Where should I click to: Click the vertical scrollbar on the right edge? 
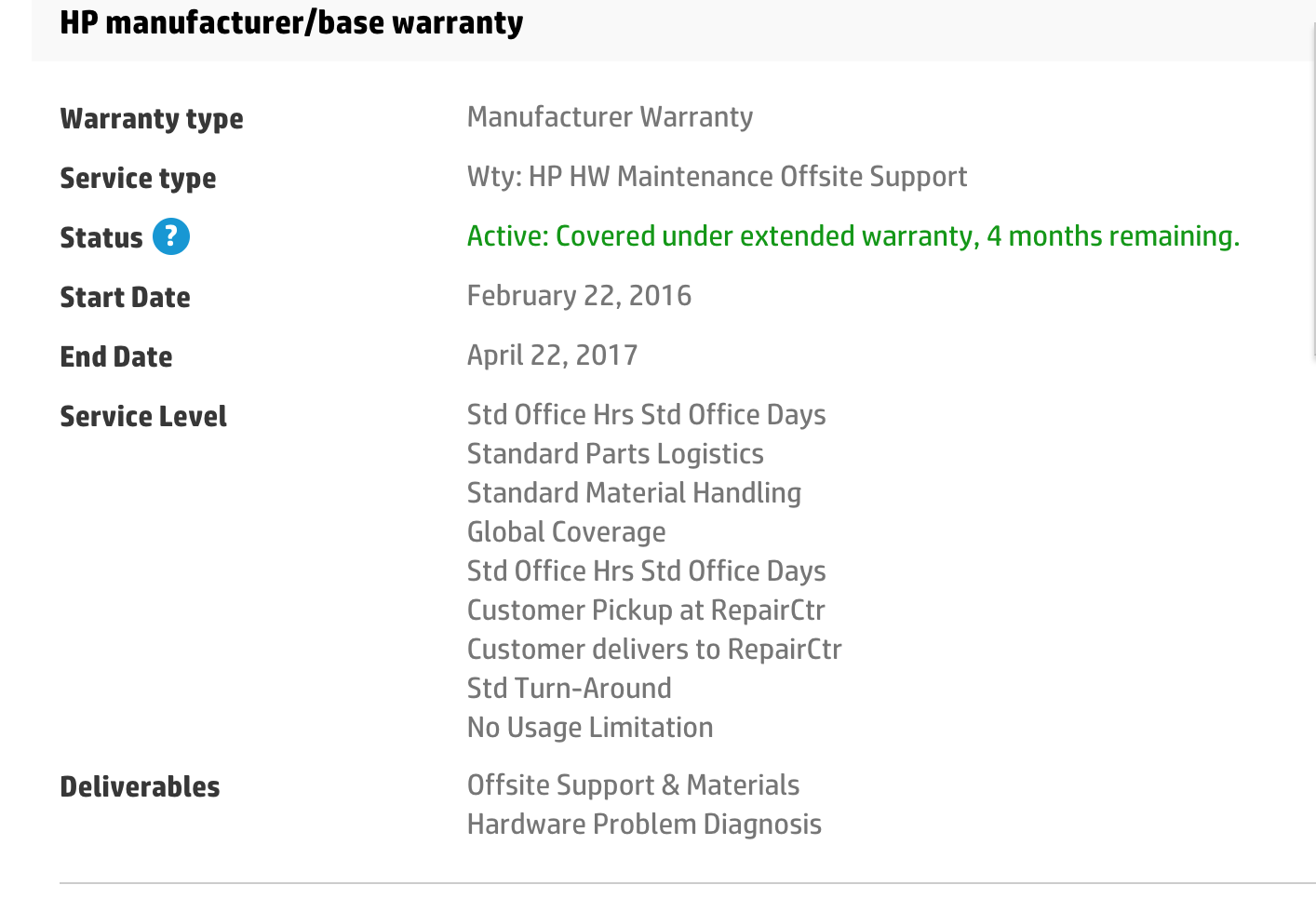point(1313,186)
